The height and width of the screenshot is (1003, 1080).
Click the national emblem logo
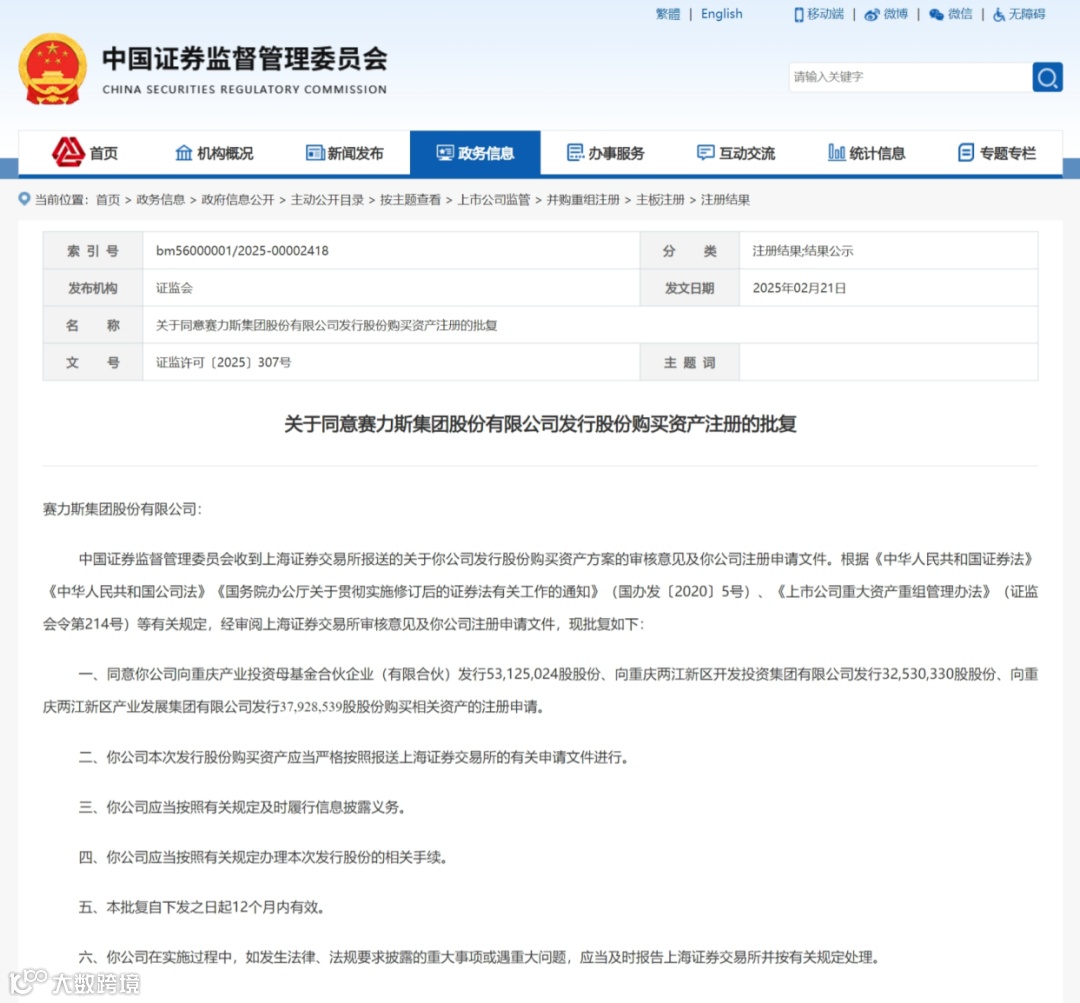[53, 70]
